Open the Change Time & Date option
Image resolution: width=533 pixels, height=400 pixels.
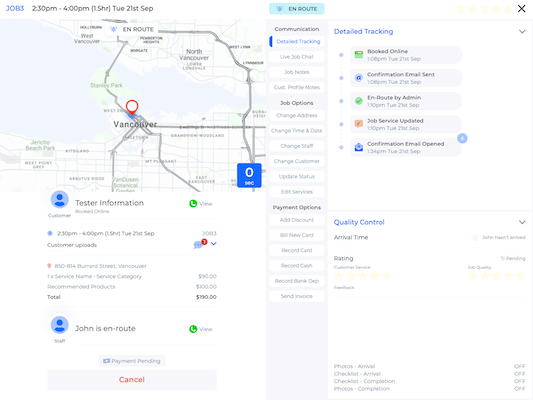[297, 131]
